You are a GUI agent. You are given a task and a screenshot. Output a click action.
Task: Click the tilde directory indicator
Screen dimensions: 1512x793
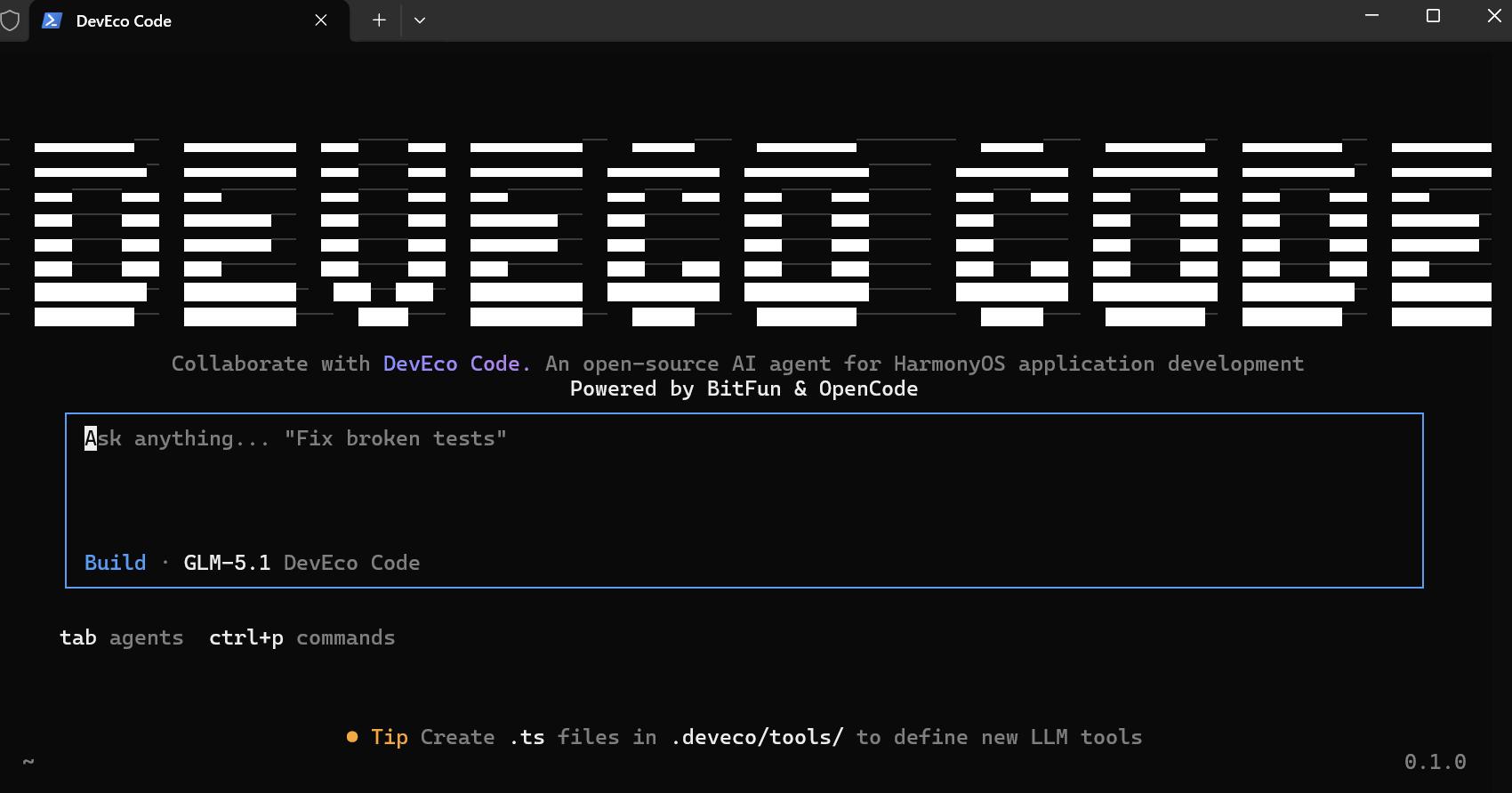pos(28,762)
